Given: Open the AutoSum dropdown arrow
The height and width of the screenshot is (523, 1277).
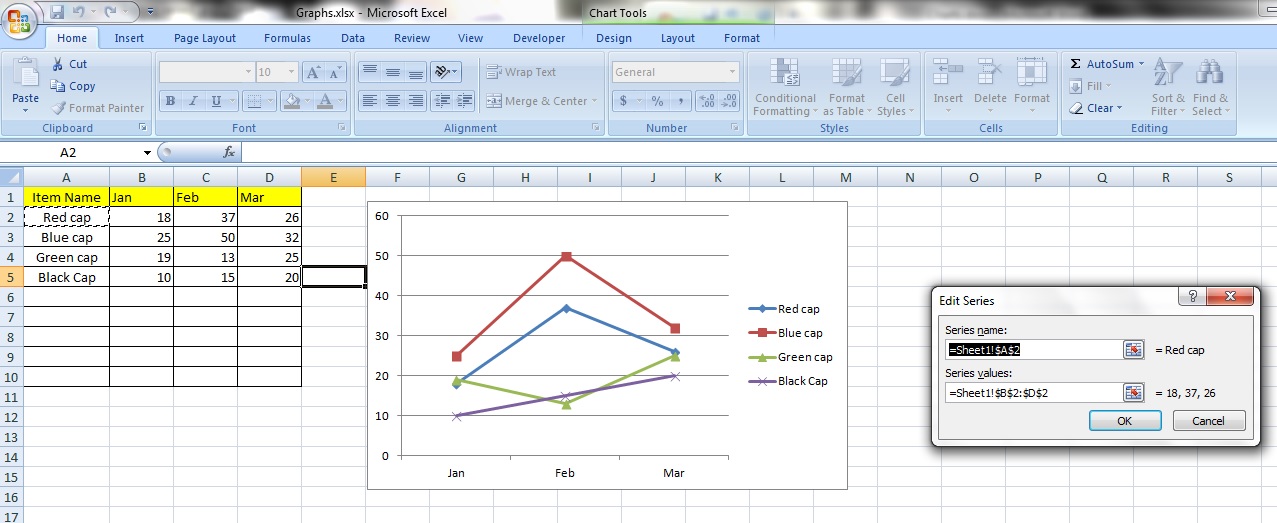Looking at the screenshot, I should tap(1141, 64).
